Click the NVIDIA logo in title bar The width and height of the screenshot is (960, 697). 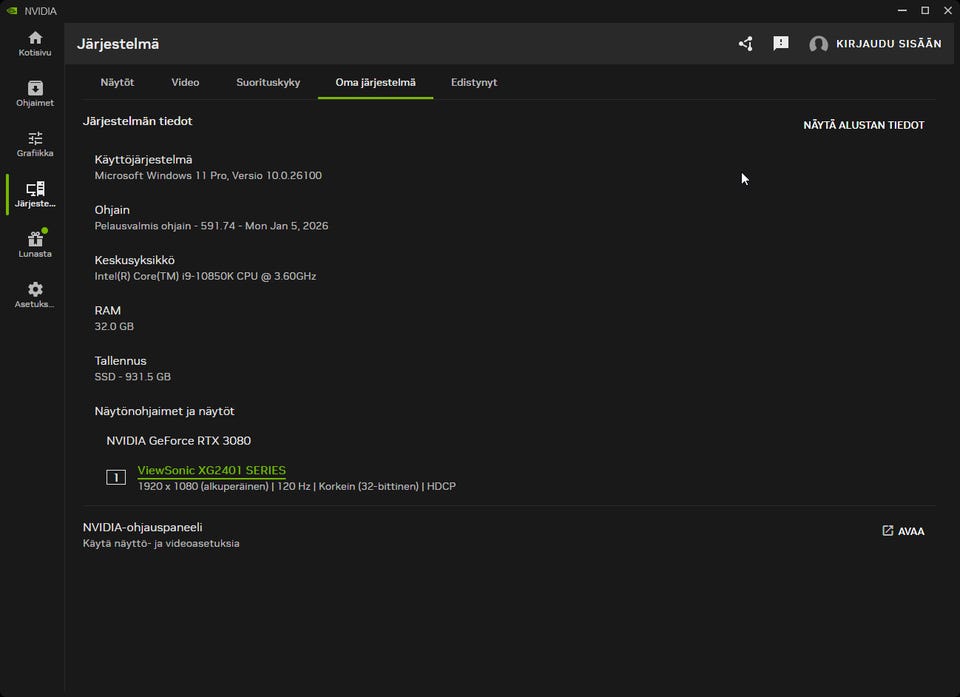coord(12,10)
